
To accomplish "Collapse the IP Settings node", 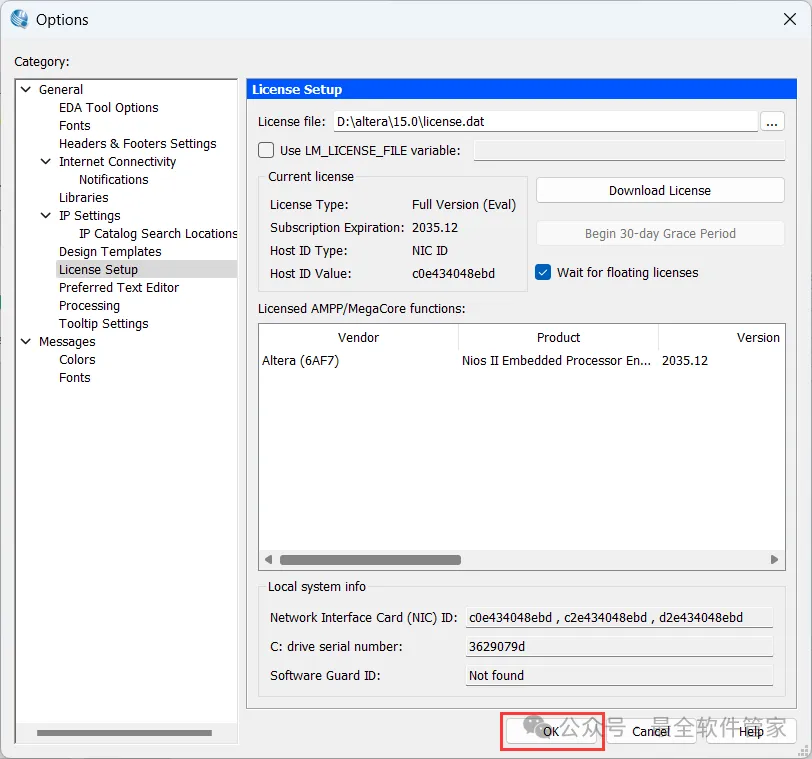I will click(46, 215).
